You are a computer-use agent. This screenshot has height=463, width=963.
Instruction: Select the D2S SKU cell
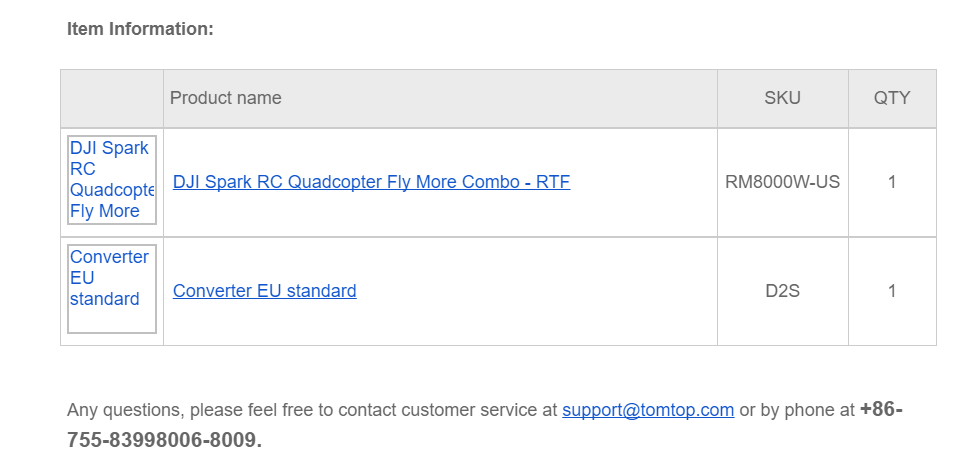click(x=782, y=291)
